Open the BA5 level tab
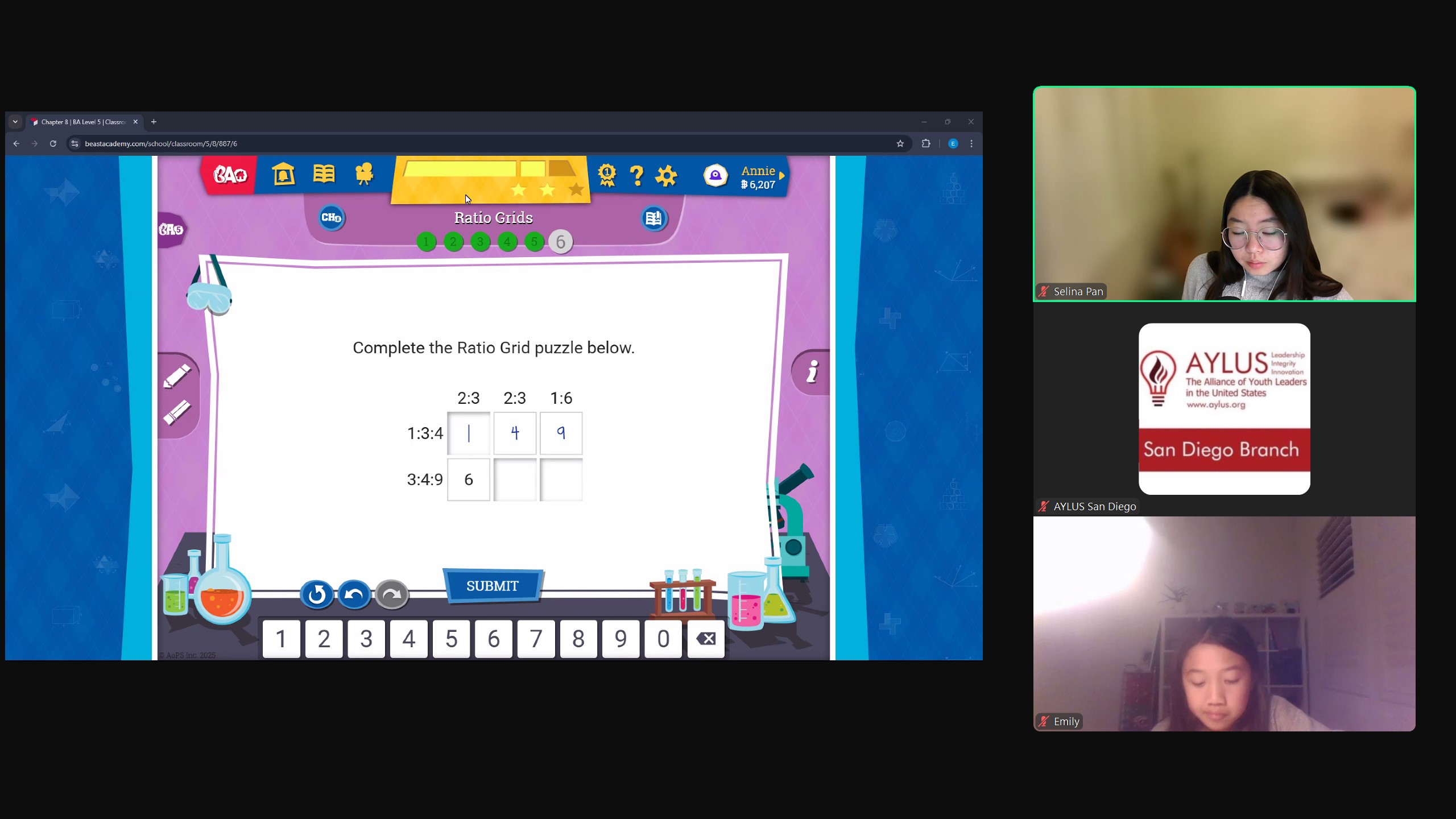Screen dimensions: 1456x819 pos(171,229)
